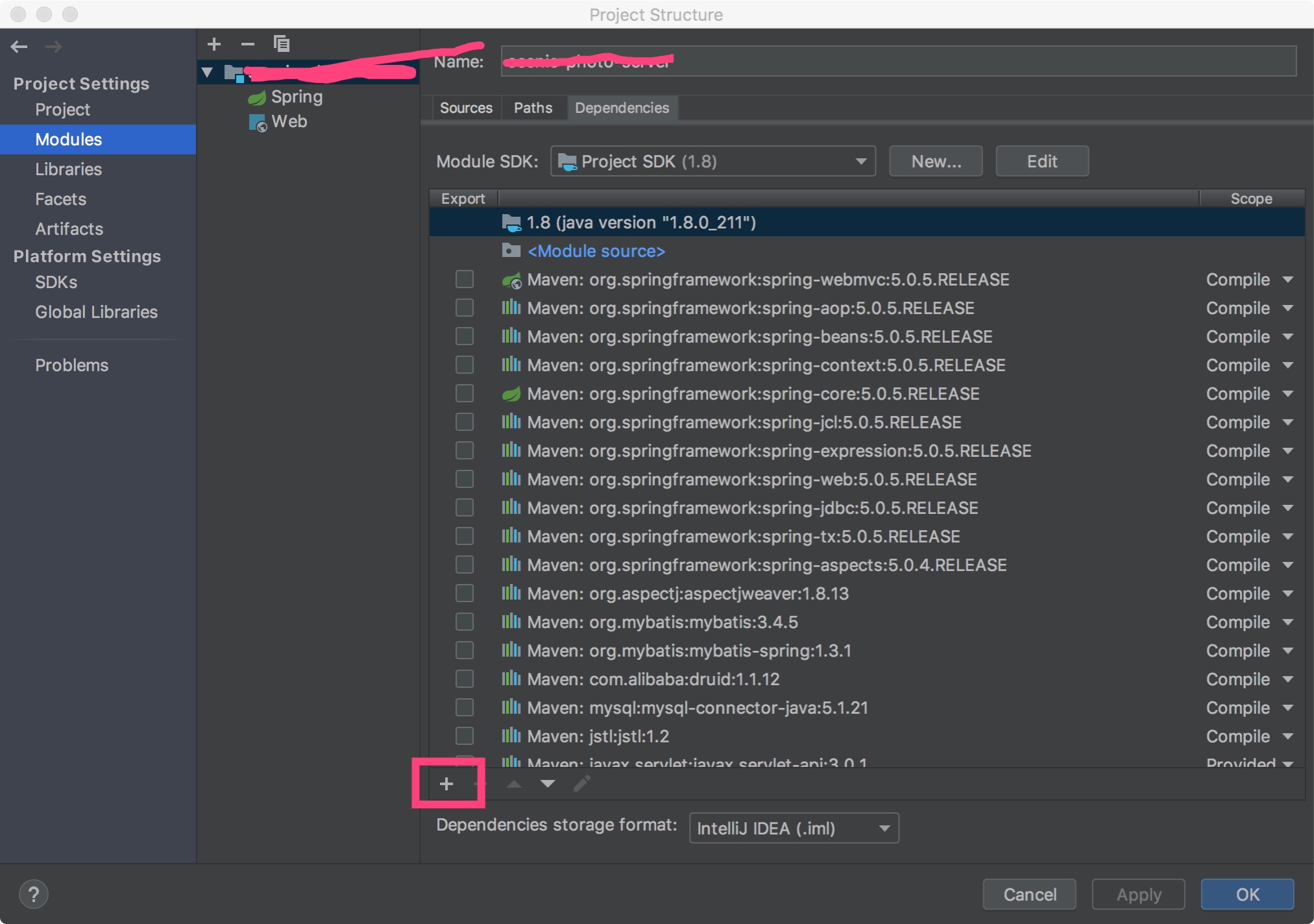This screenshot has height=924, width=1314.
Task: Click the edit dependency pencil icon
Action: pos(582,784)
